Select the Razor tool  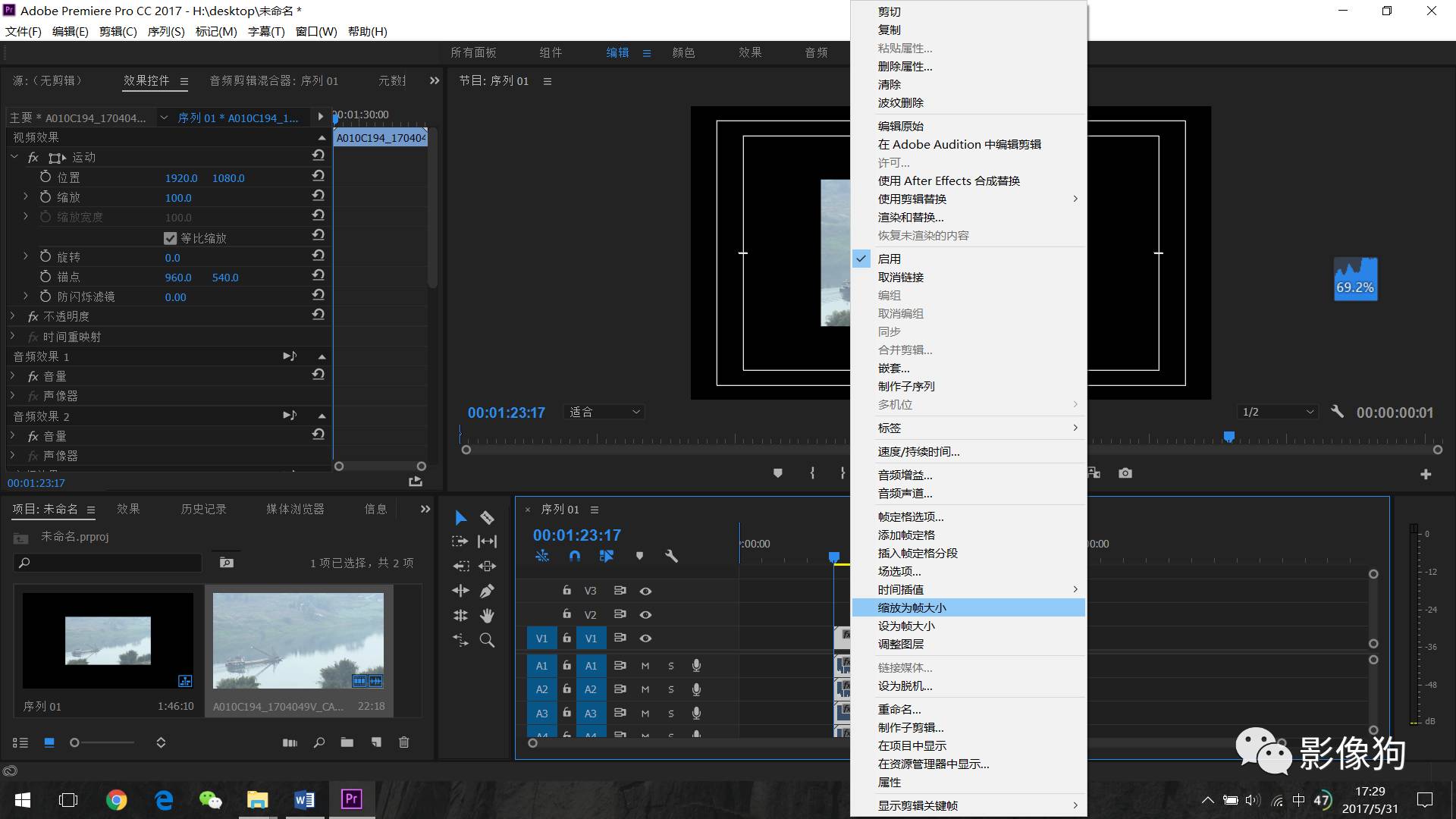(488, 518)
